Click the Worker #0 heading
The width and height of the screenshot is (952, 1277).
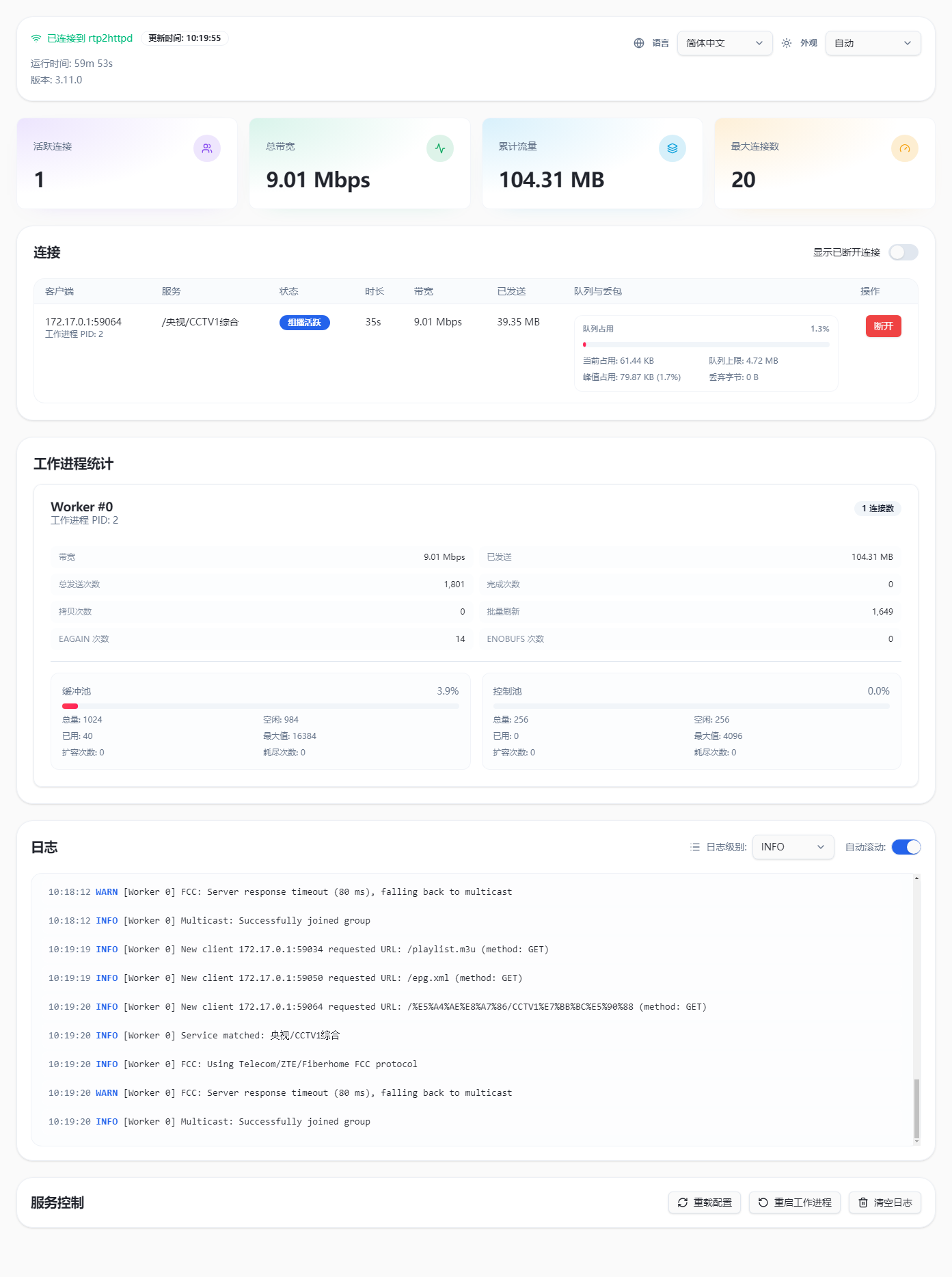click(82, 507)
